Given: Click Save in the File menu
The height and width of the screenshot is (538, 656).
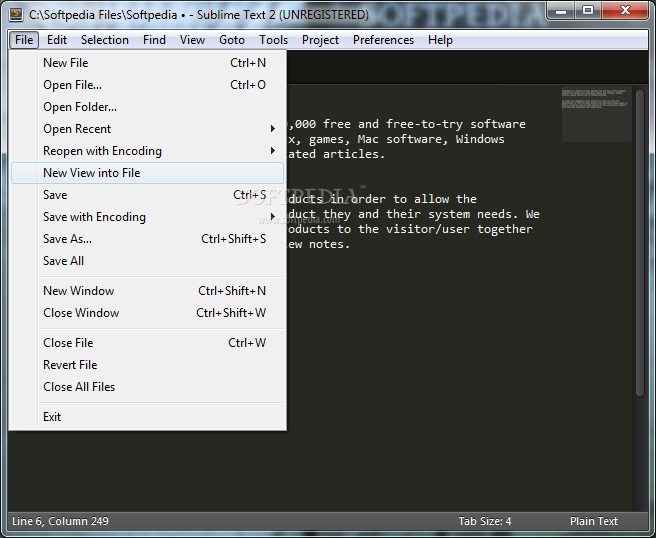Looking at the screenshot, I should pos(147,195).
